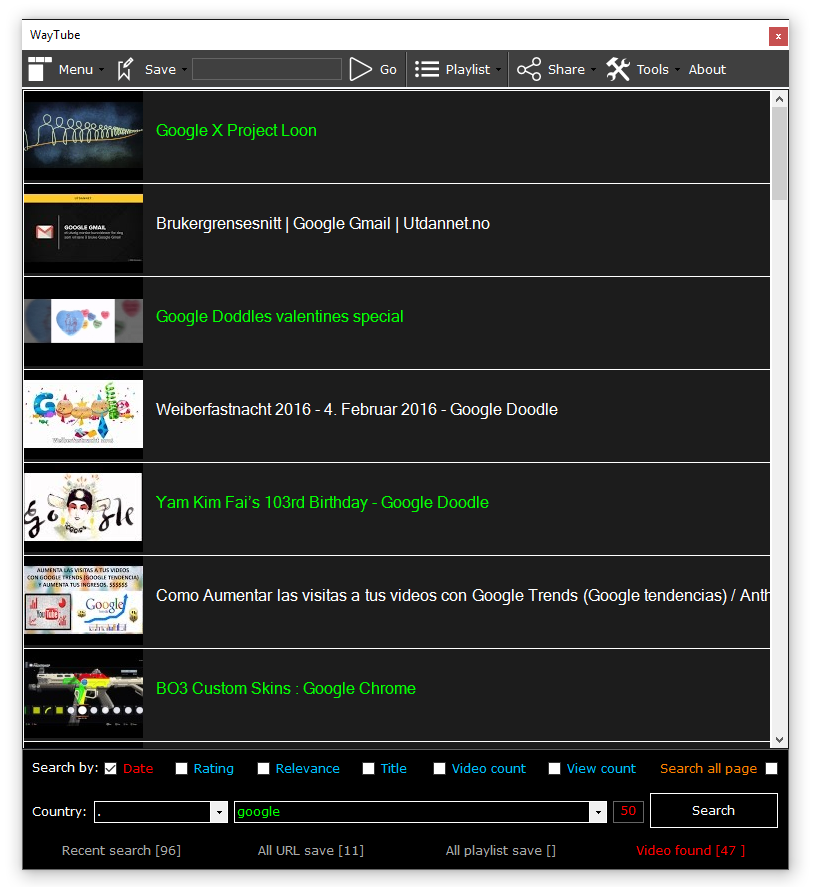Open Google X Project Loon thumbnail
Image resolution: width=813 pixels, height=887 pixels.
point(83,136)
